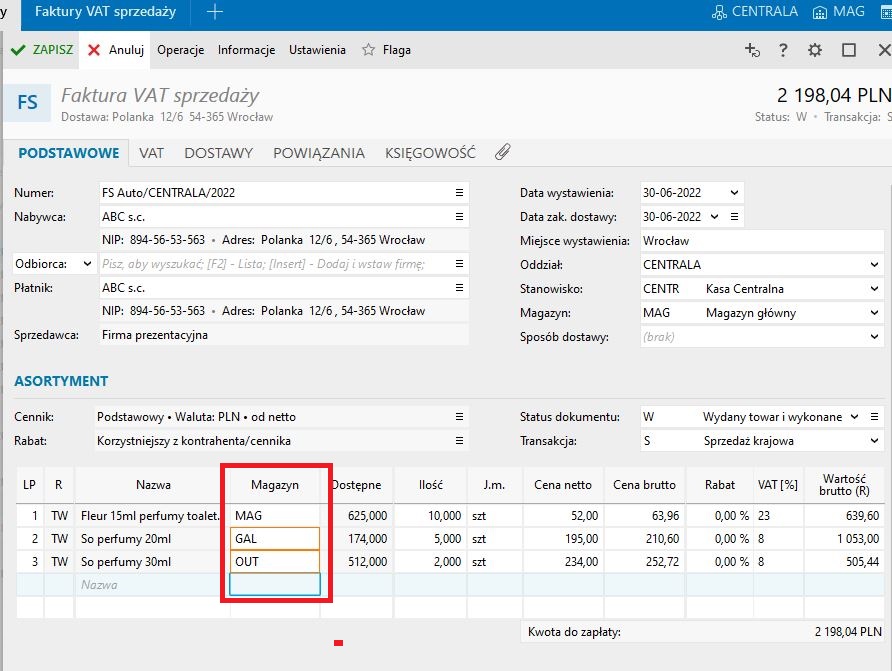
Task: Open the Operacje menu
Action: coord(180,50)
